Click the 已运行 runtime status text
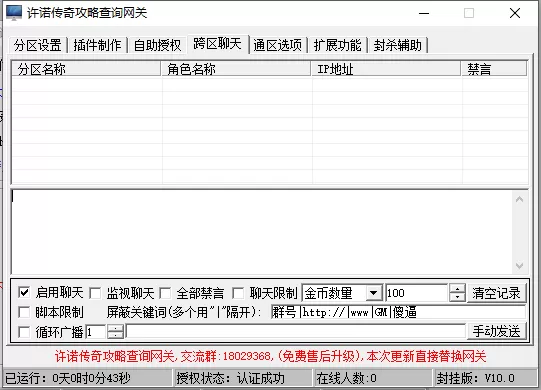 tap(68, 378)
